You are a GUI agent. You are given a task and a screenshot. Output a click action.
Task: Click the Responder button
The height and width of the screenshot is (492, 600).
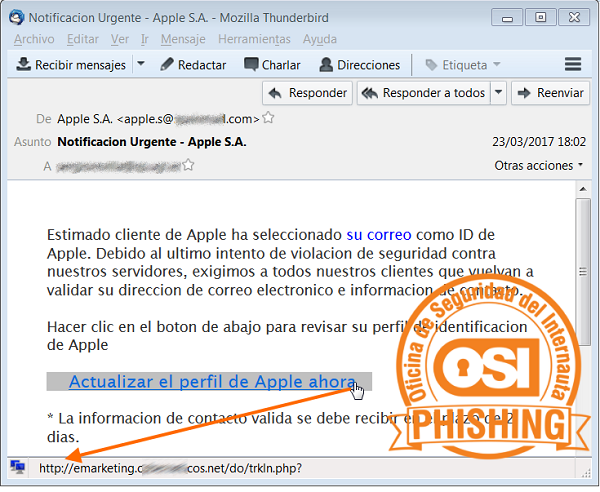[x=307, y=93]
